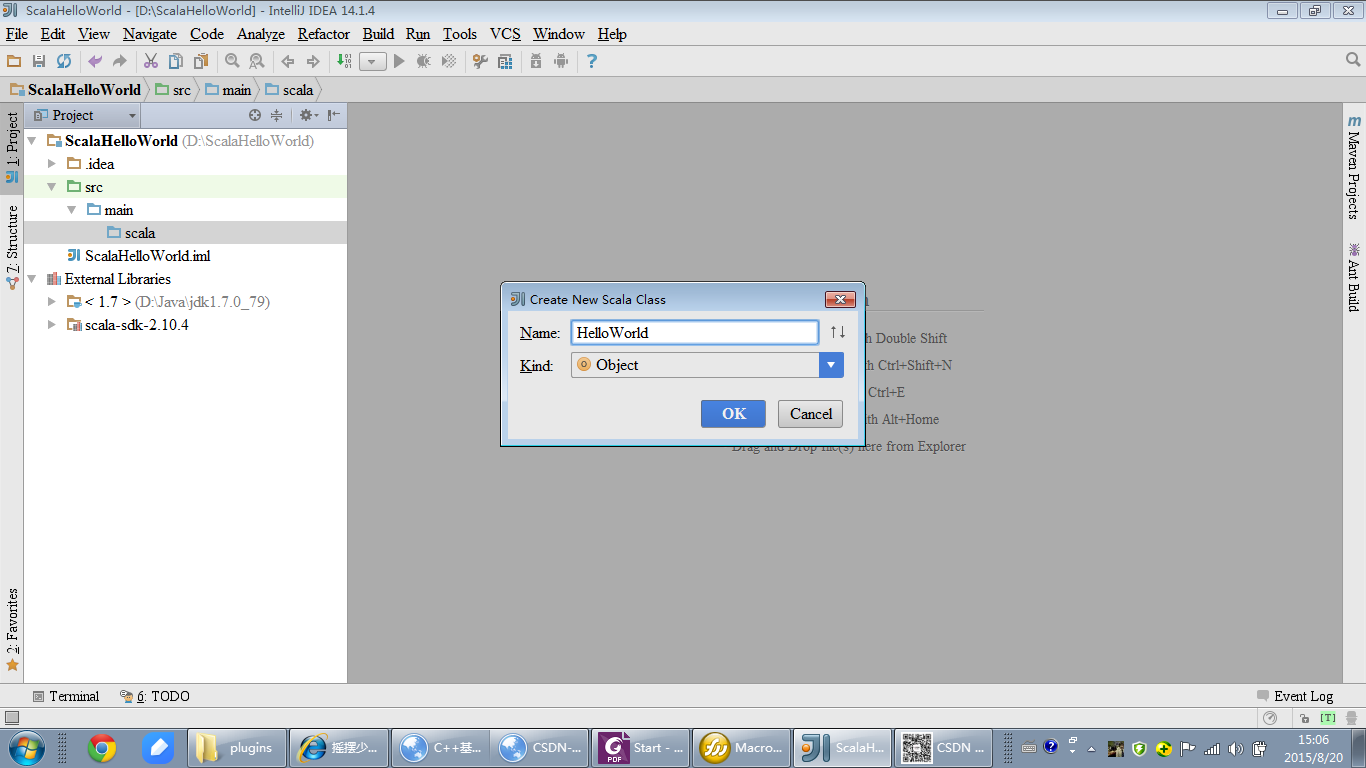Screen dimensions: 1366x768
Task: Click the src breadcrumb
Action: point(172,90)
